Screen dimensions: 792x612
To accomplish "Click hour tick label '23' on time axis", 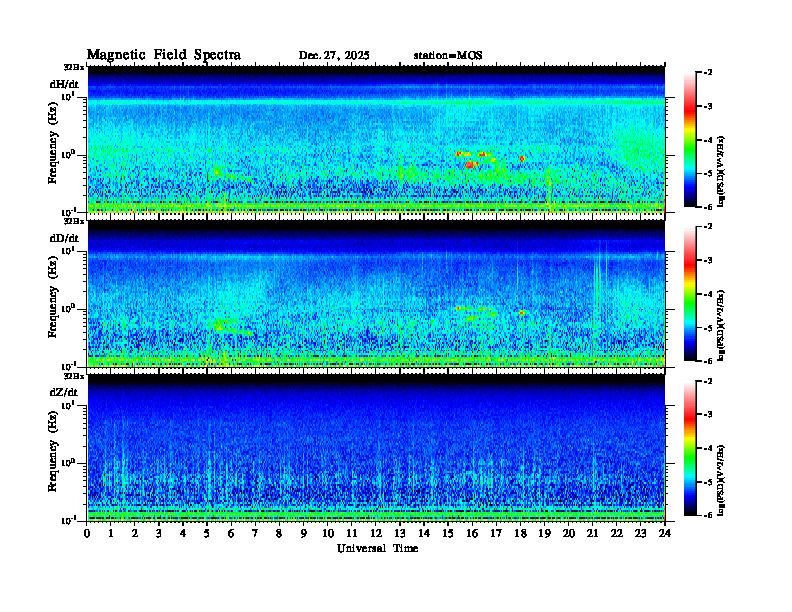I will point(640,534).
